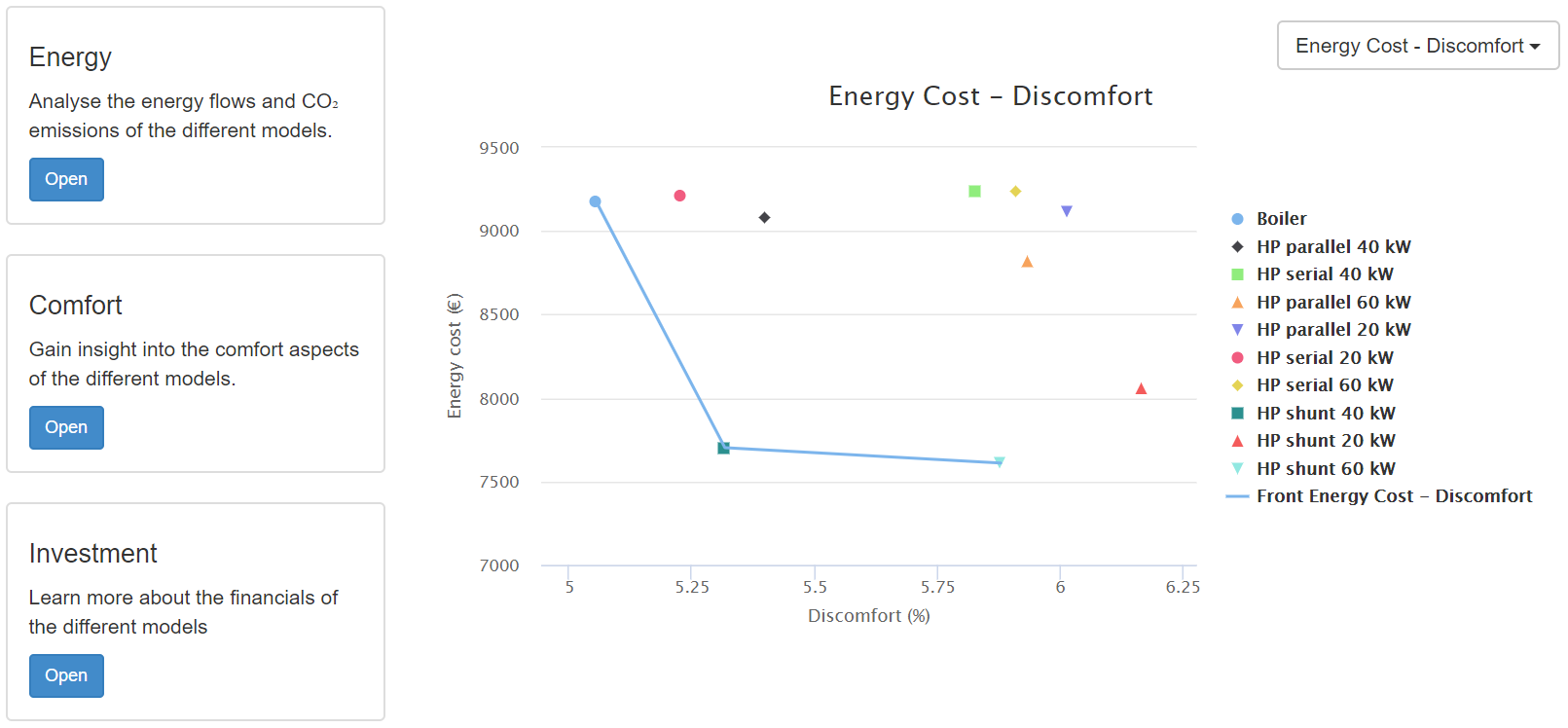1568x728 pixels.
Task: Open the Energy Cost - Discomfort dropdown
Action: pos(1417,46)
